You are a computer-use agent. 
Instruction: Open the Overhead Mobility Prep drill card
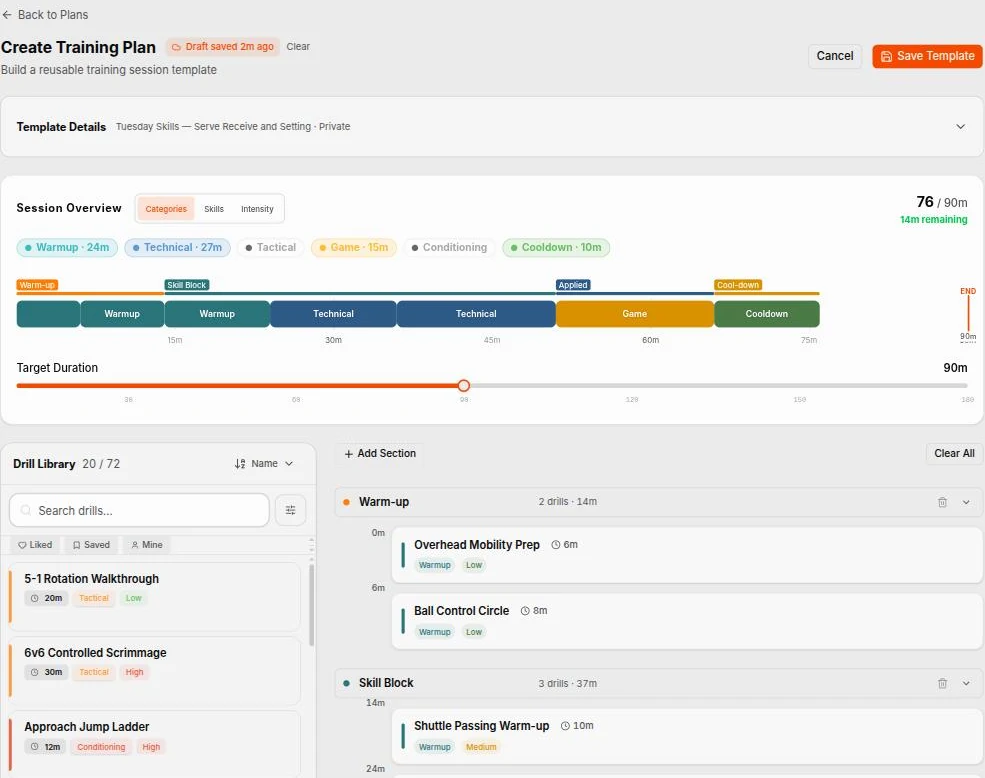click(687, 555)
